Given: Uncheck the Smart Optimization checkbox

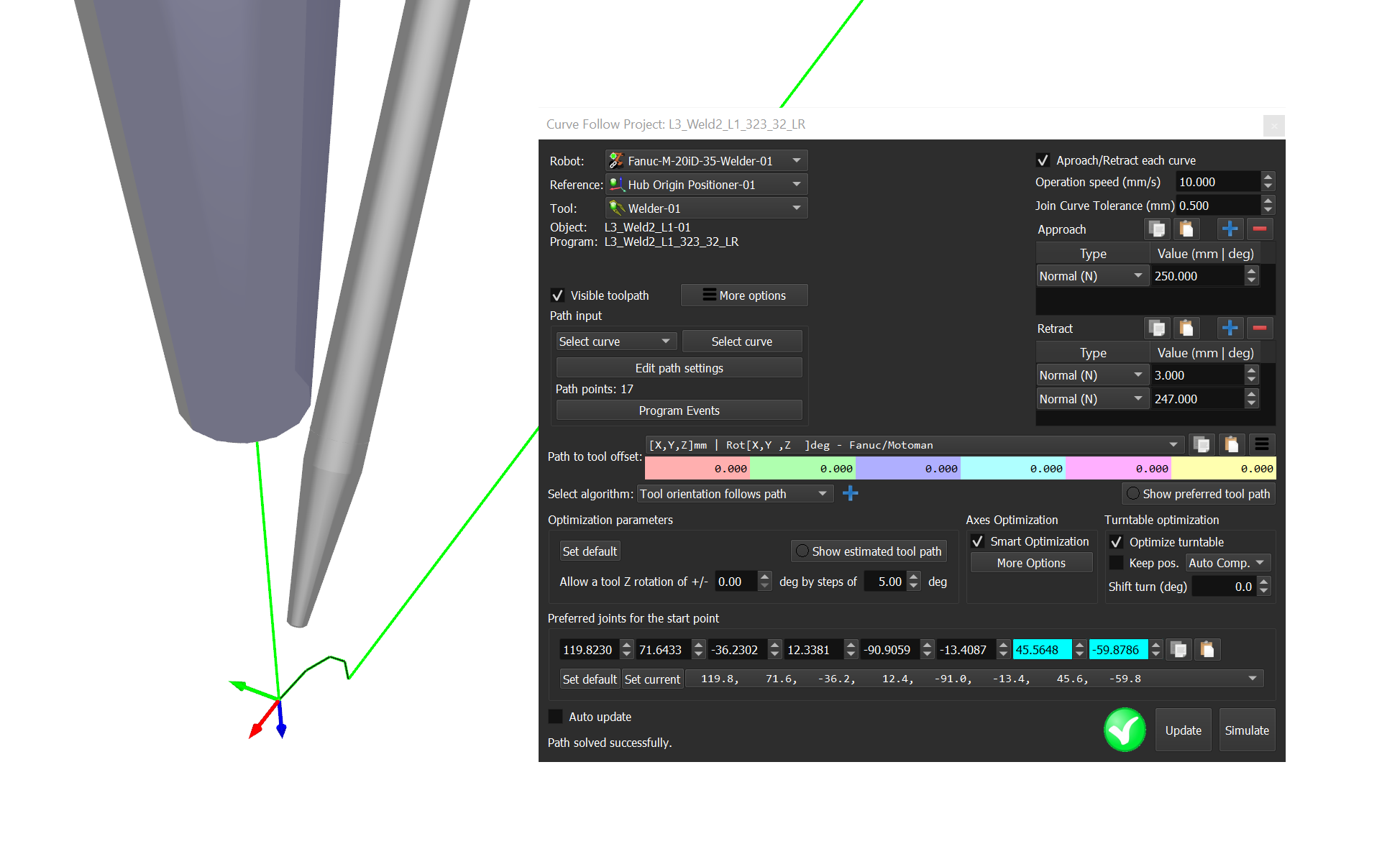Looking at the screenshot, I should click(977, 541).
